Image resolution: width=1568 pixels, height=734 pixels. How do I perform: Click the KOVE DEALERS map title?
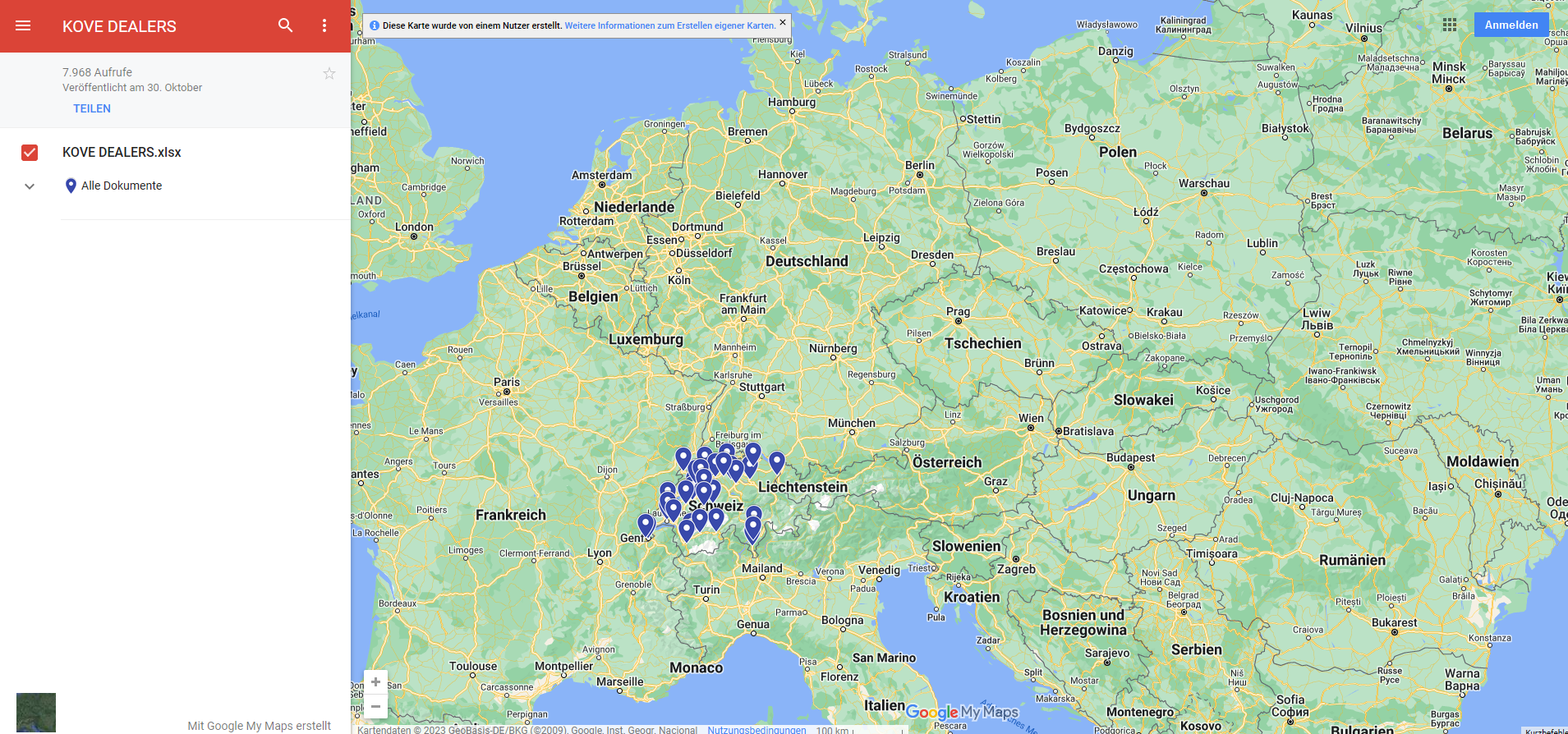point(119,26)
